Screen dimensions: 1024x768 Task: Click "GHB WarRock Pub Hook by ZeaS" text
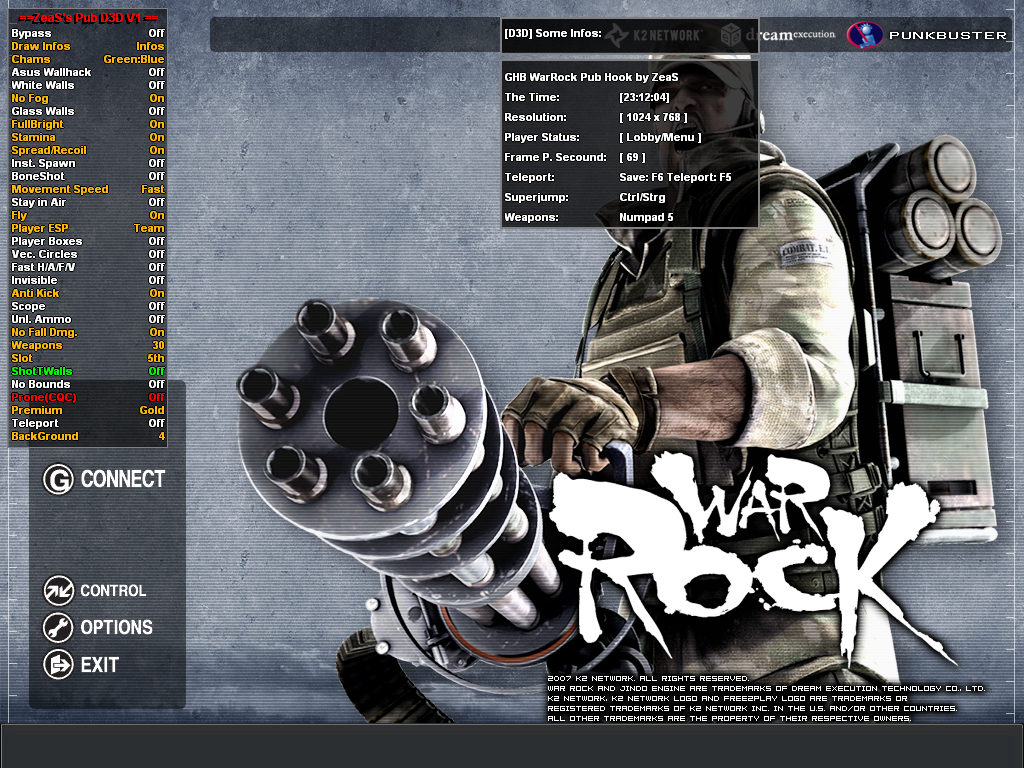[591, 77]
